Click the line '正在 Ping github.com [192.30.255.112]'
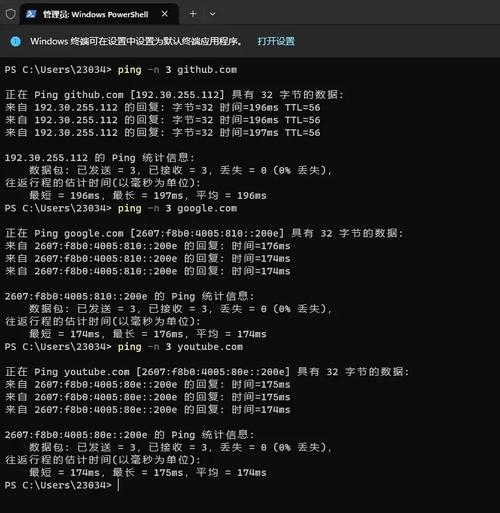Screen dimensions: 500x513 (x=174, y=95)
